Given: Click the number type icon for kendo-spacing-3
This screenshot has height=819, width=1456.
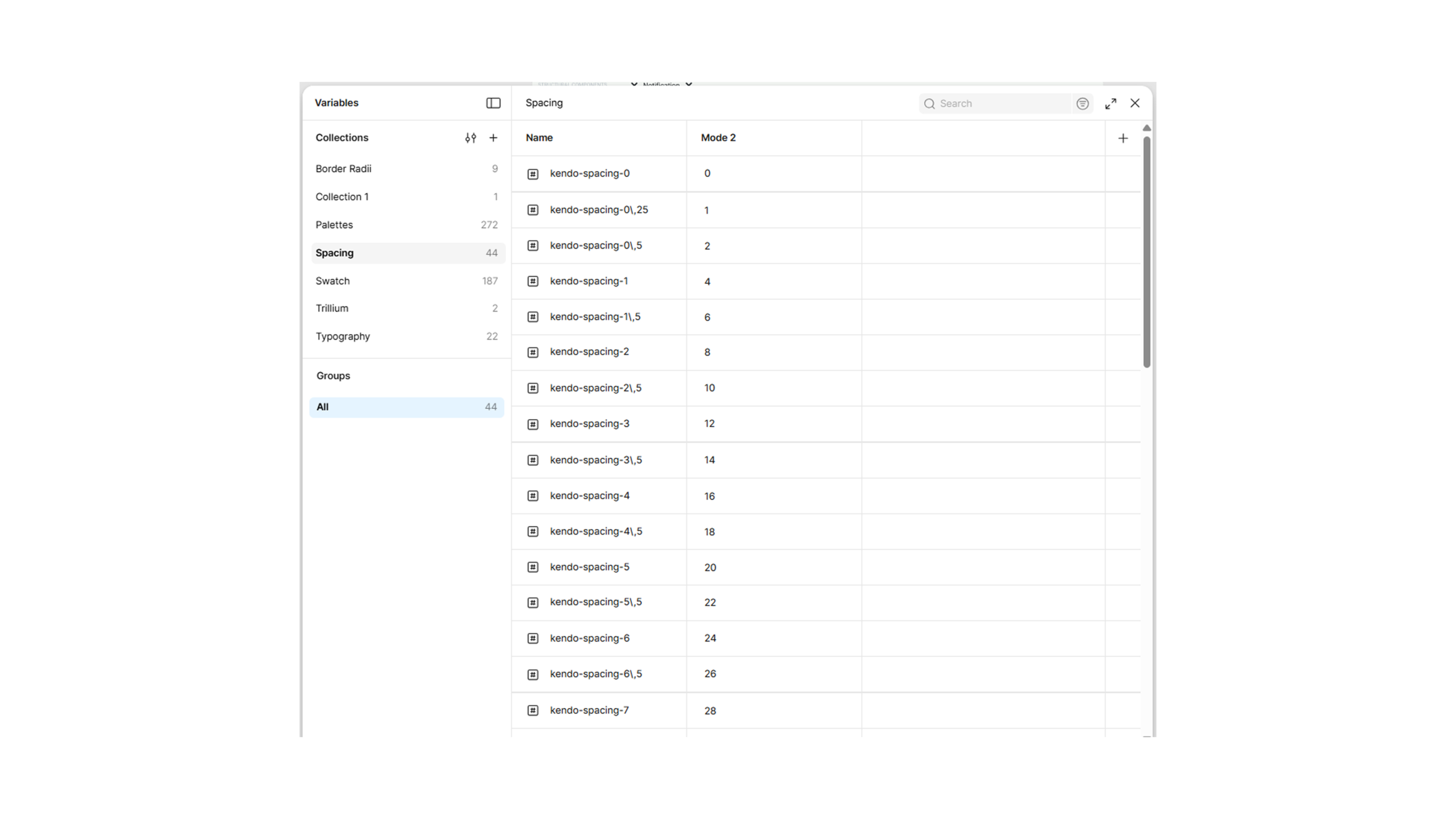Looking at the screenshot, I should click(532, 424).
